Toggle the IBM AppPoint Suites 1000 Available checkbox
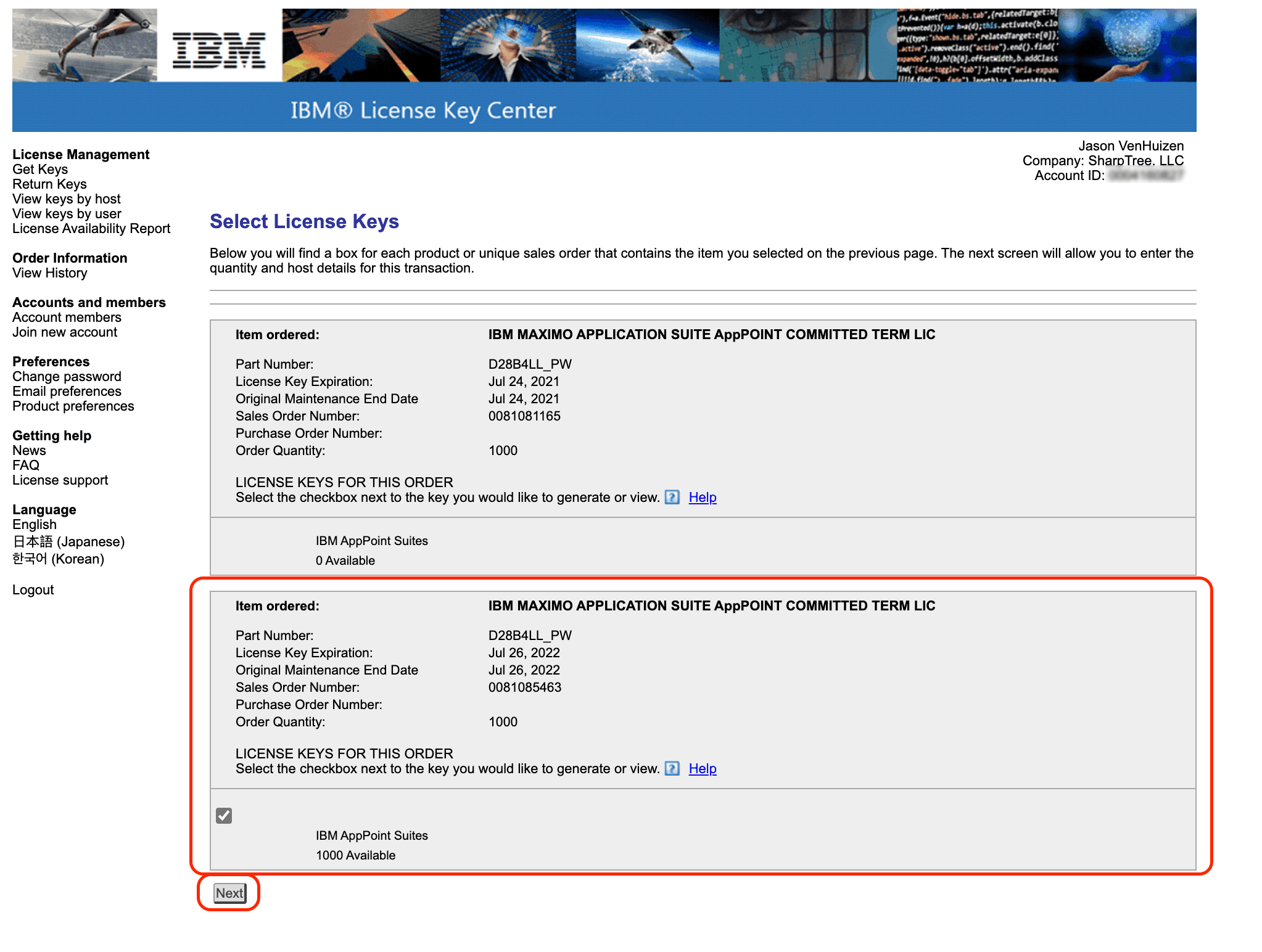The image size is (1262, 952). (224, 816)
